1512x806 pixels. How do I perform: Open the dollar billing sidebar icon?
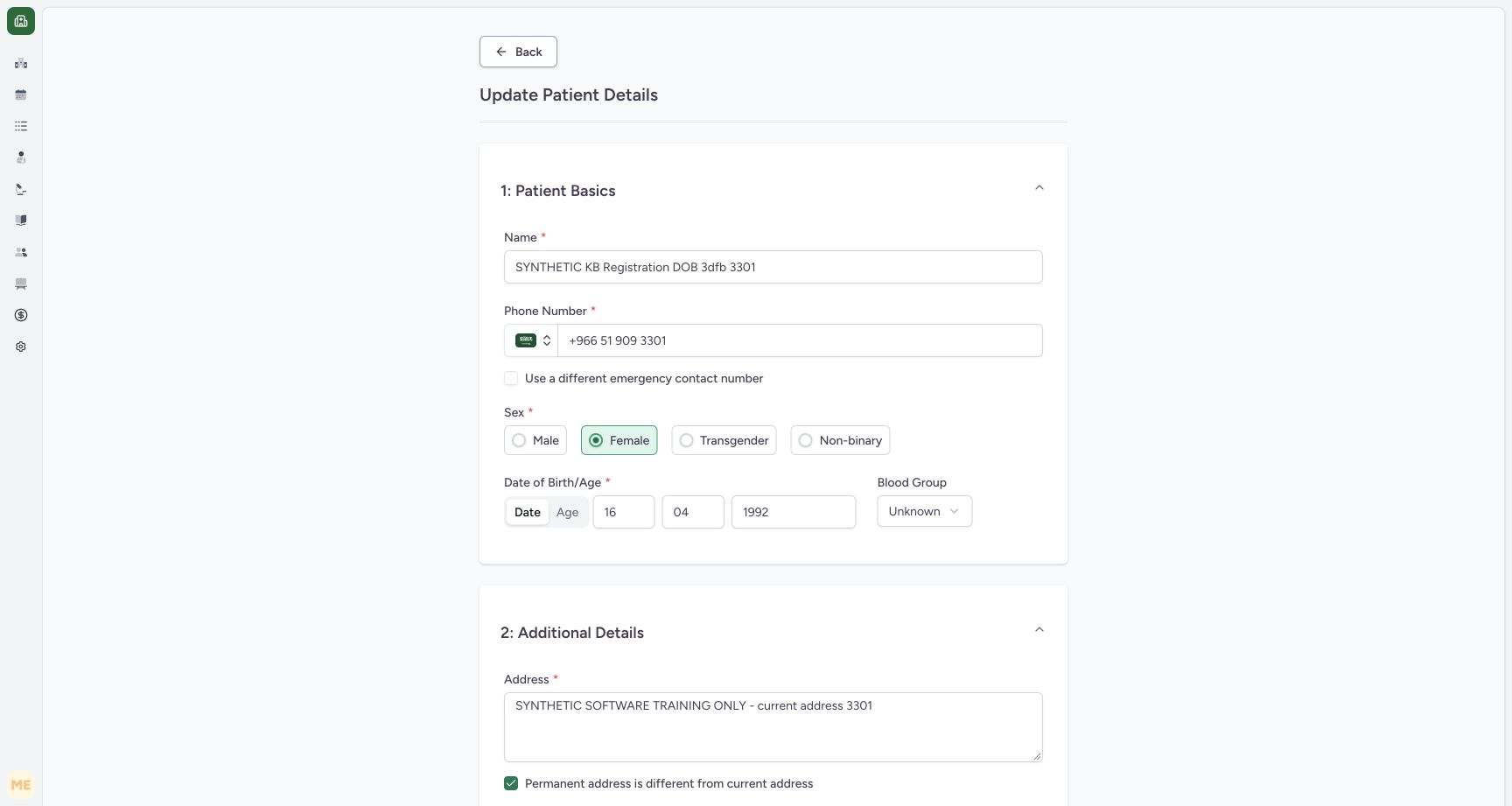21,315
